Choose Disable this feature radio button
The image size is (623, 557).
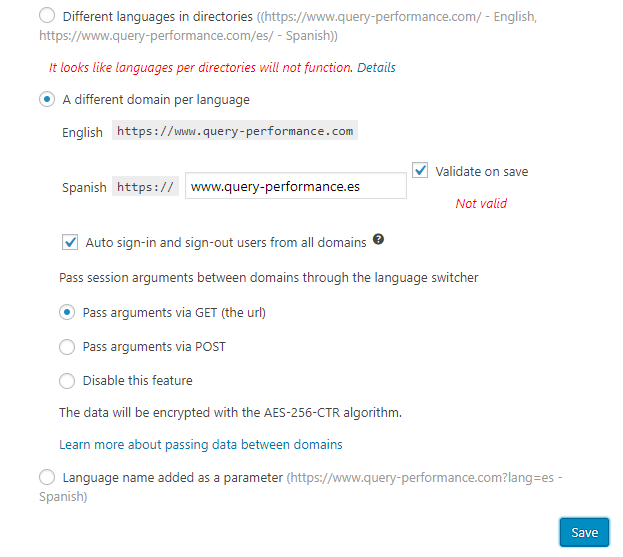67,381
